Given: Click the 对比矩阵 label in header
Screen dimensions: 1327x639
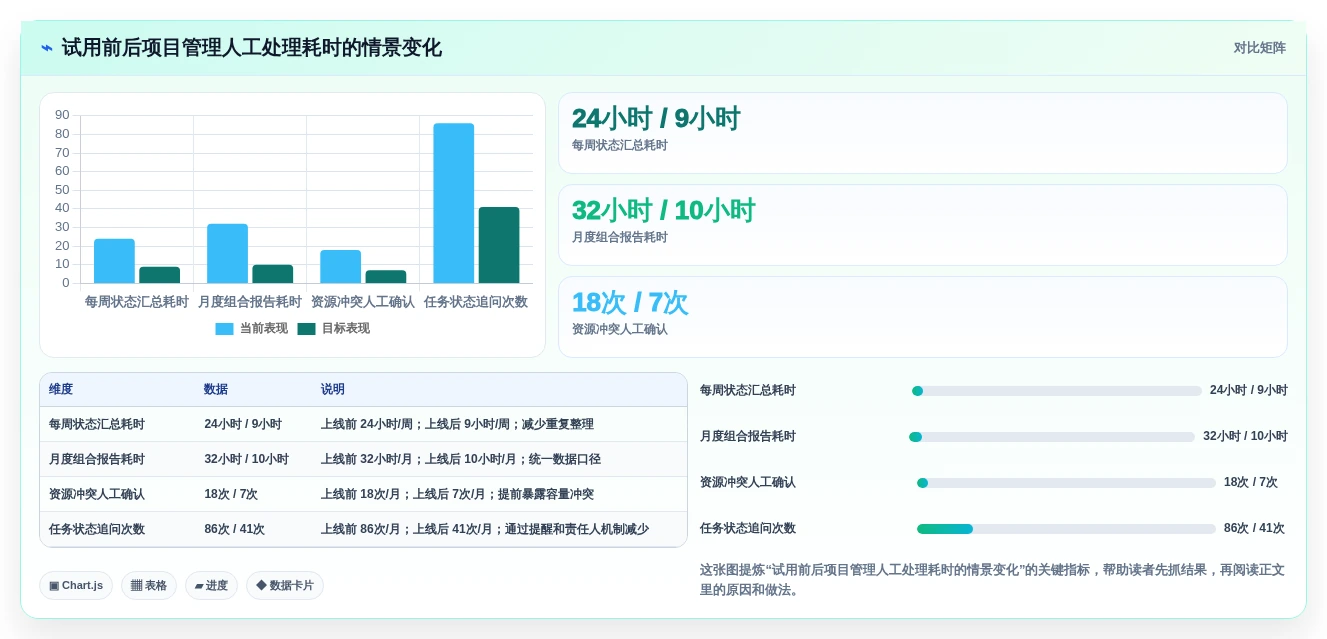Looking at the screenshot, I should click(x=1259, y=48).
